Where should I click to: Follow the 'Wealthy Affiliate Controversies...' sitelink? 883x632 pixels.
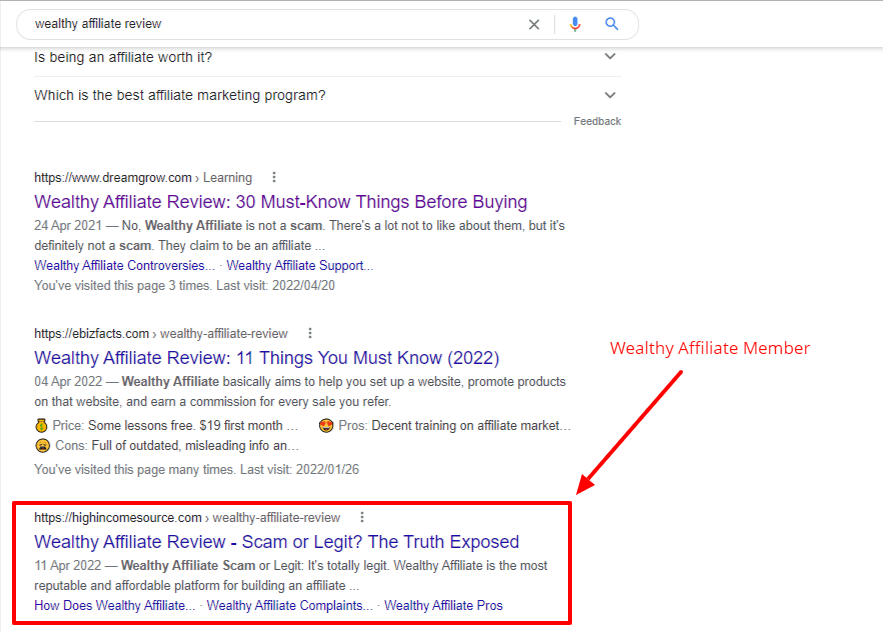124,265
